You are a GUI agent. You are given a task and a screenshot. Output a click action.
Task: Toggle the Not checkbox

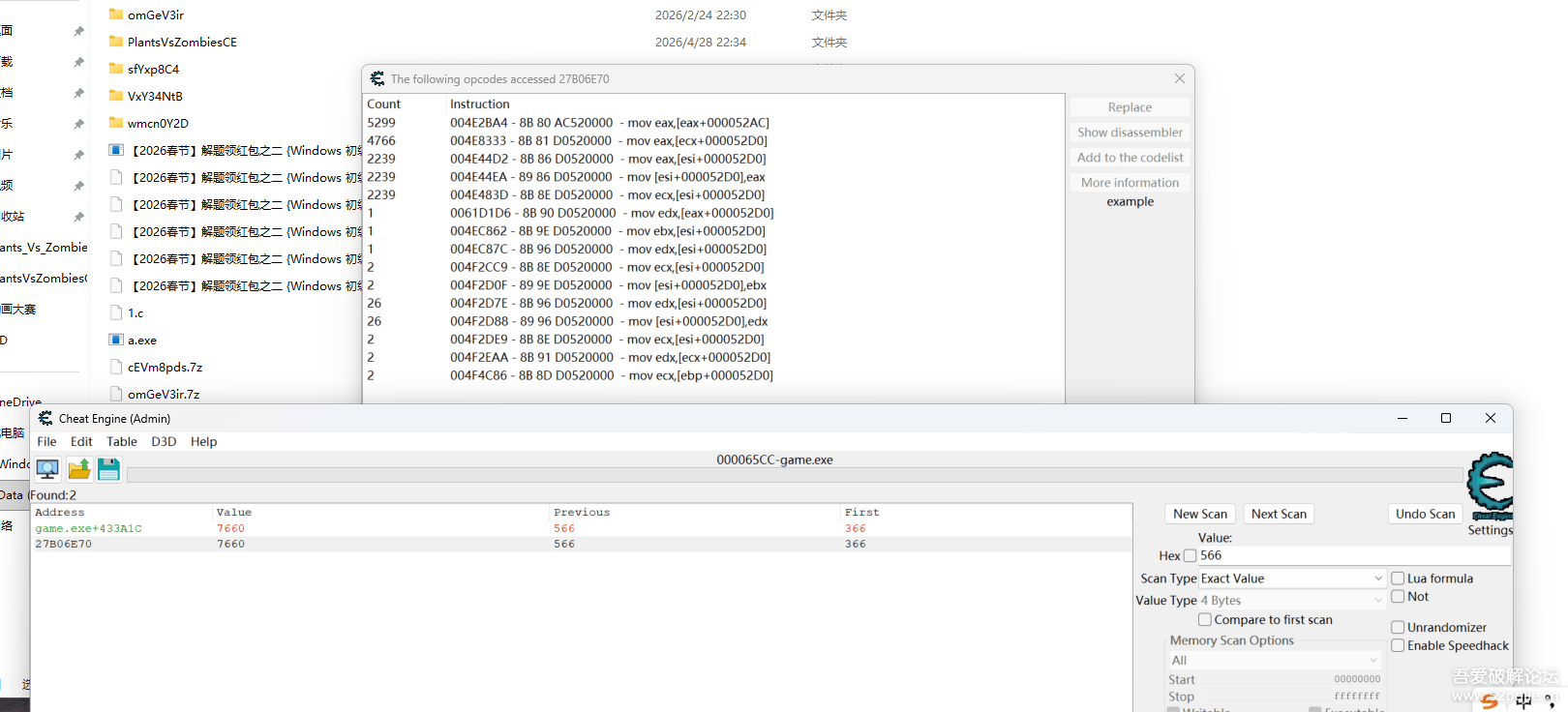pyautogui.click(x=1398, y=597)
